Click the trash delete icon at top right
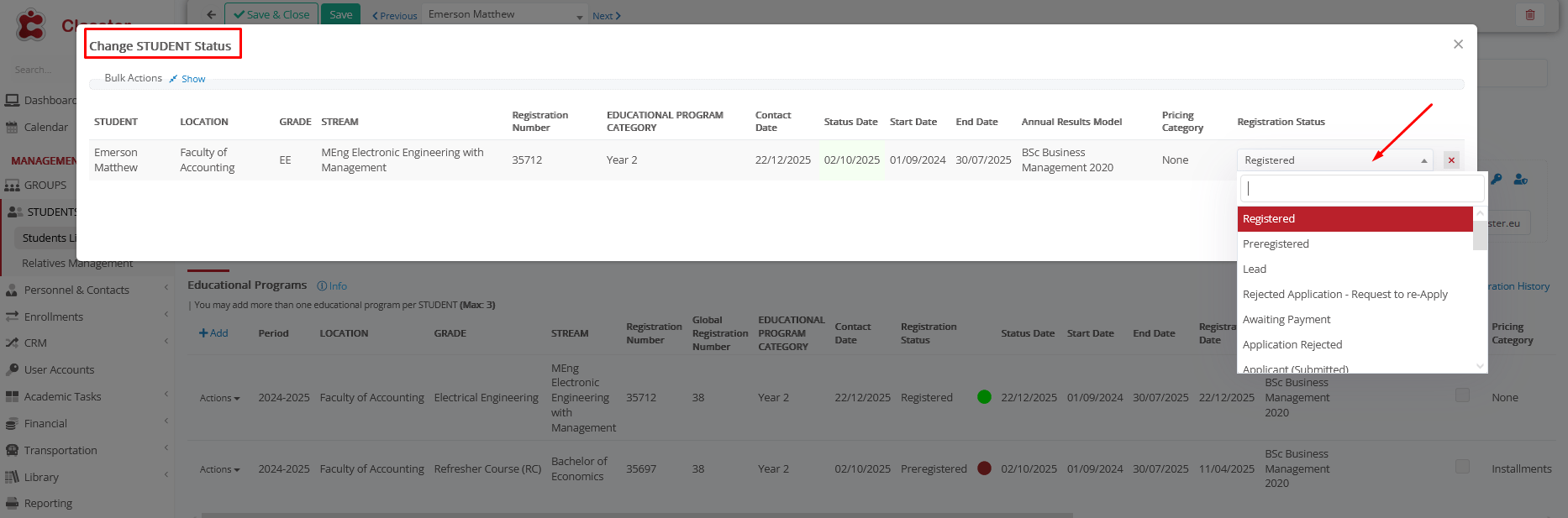 tap(1529, 14)
